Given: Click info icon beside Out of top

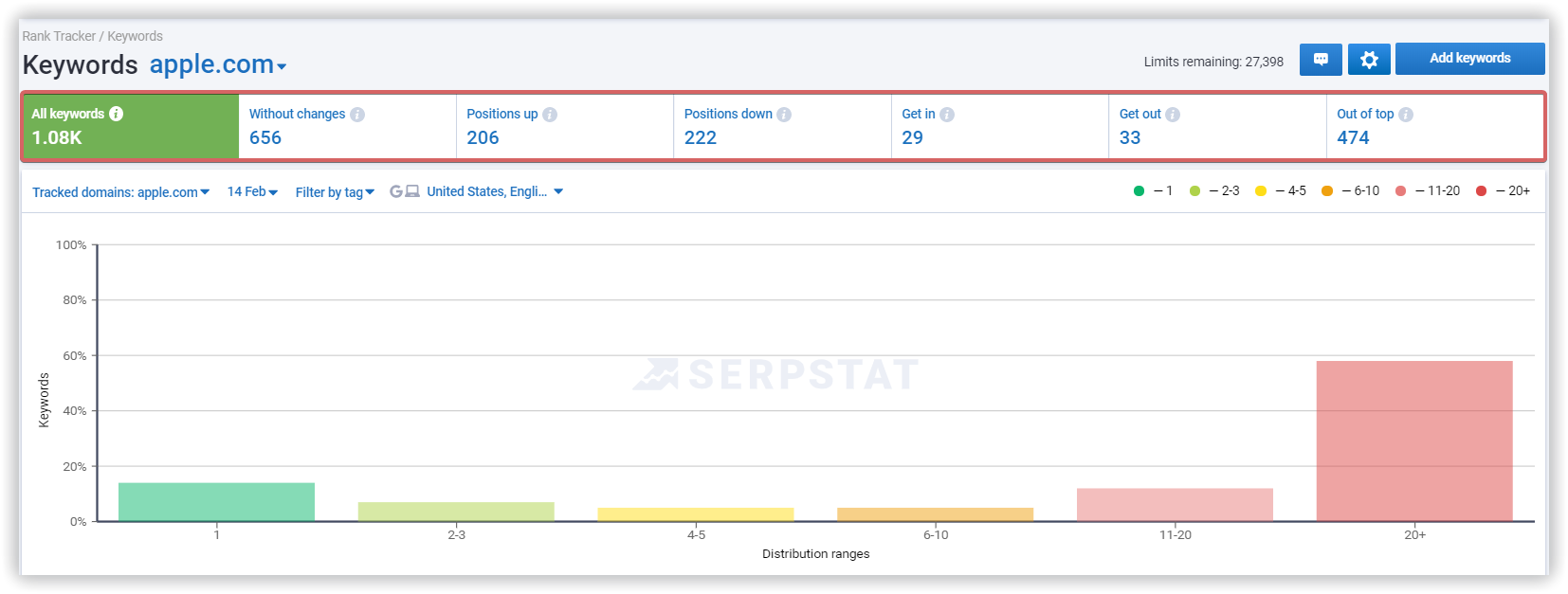Looking at the screenshot, I should coord(1406,115).
